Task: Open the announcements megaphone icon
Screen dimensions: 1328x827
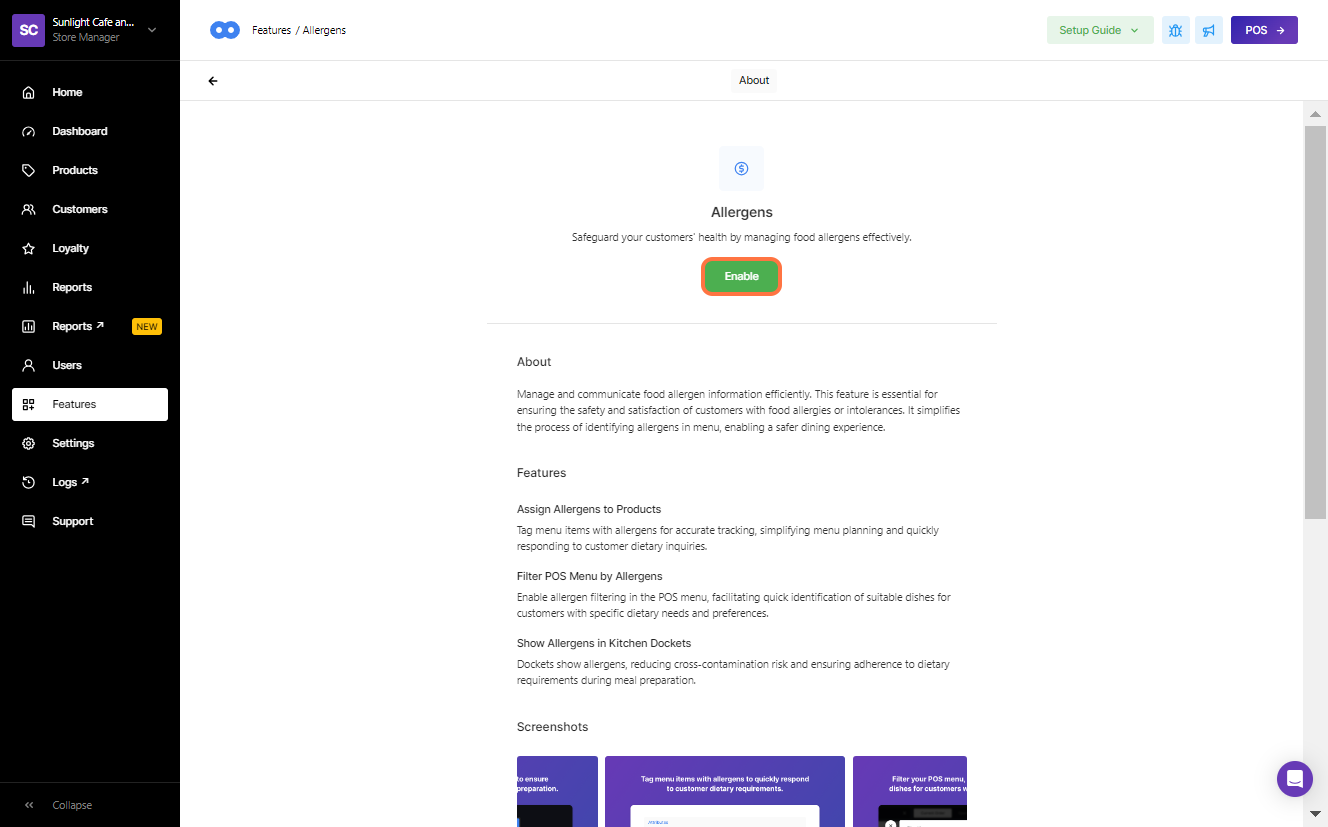Action: pos(1209,30)
